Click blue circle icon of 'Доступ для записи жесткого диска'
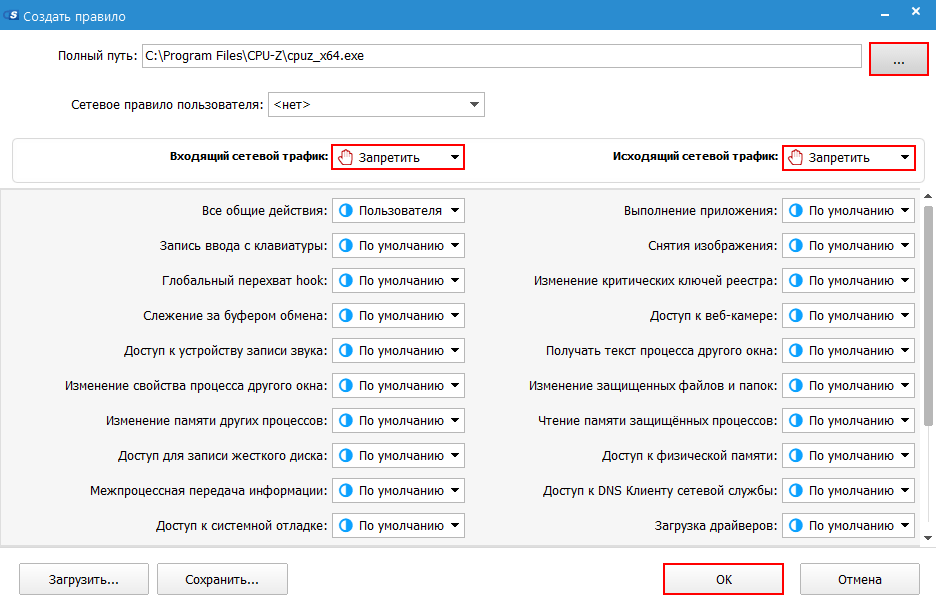The width and height of the screenshot is (936, 610). [346, 455]
